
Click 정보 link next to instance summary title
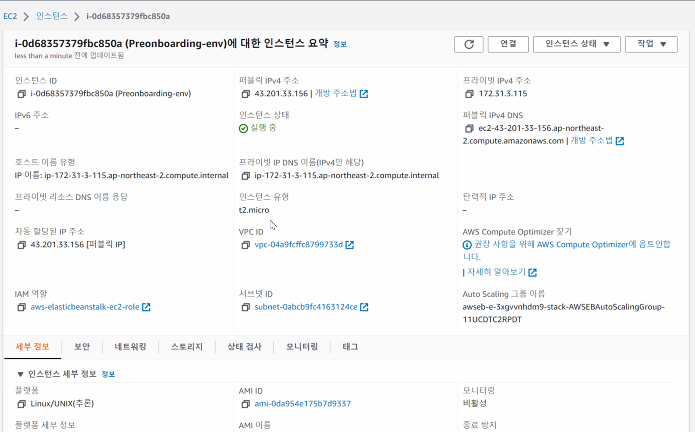[x=340, y=44]
